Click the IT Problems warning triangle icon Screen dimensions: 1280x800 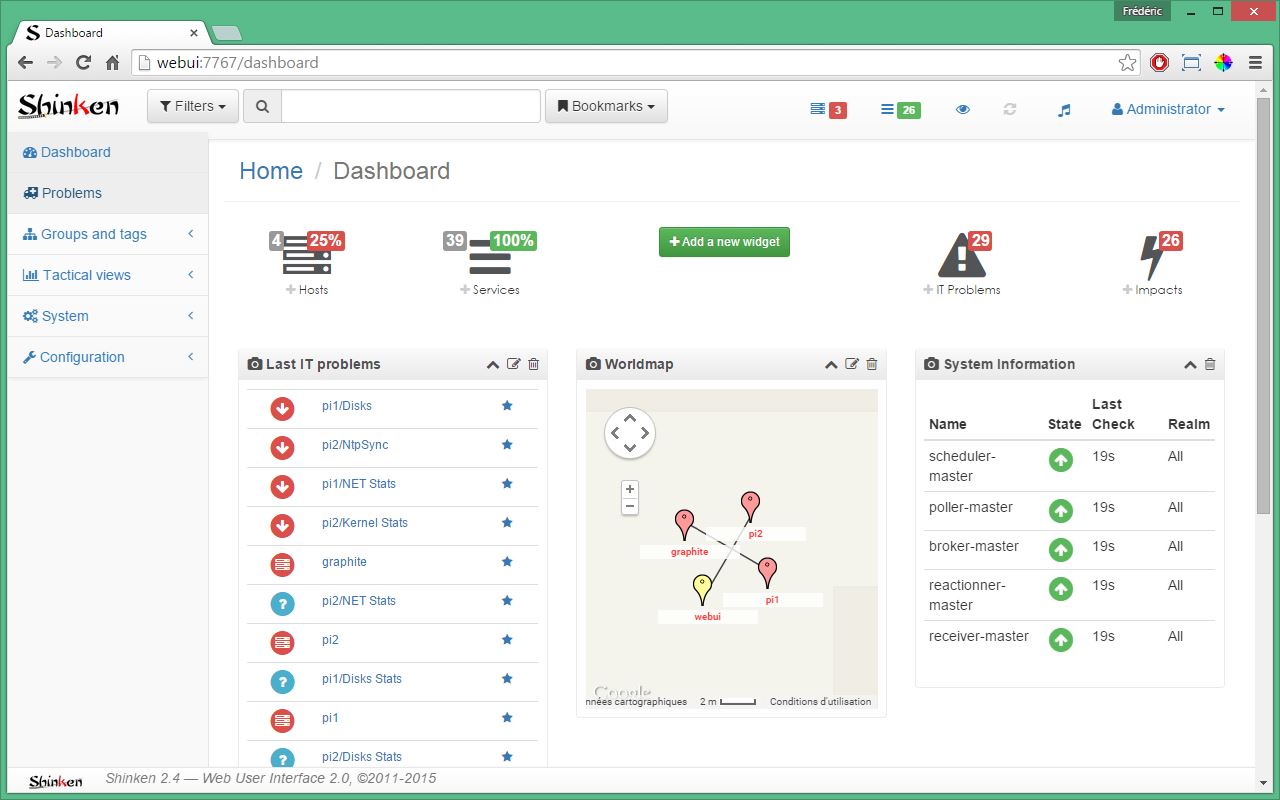click(963, 256)
